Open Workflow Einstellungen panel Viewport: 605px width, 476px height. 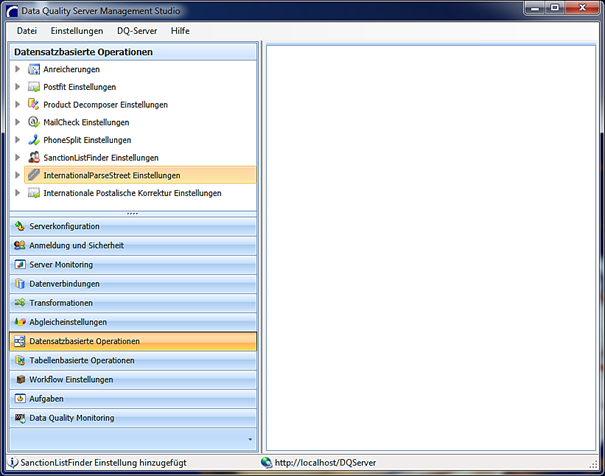(x=133, y=380)
